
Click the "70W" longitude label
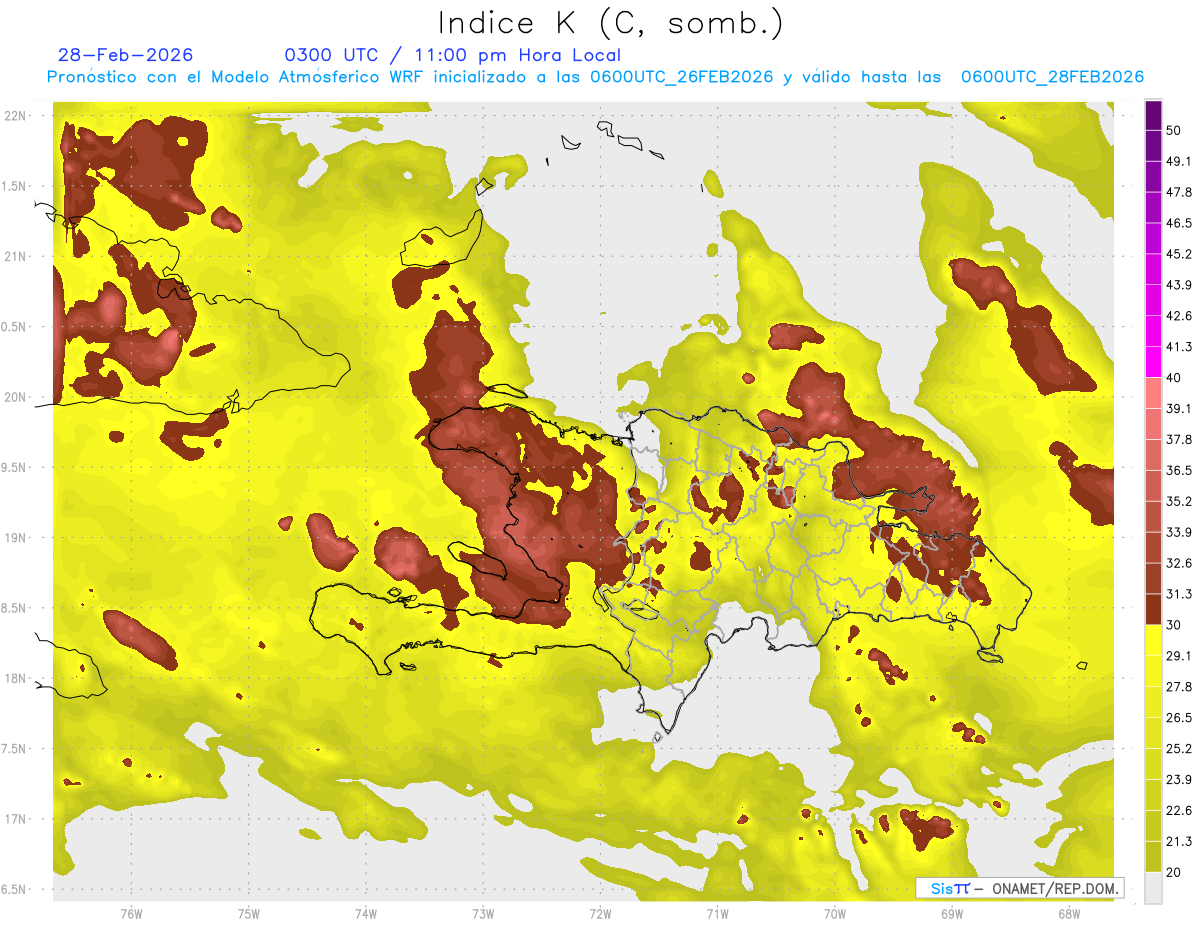point(835,913)
